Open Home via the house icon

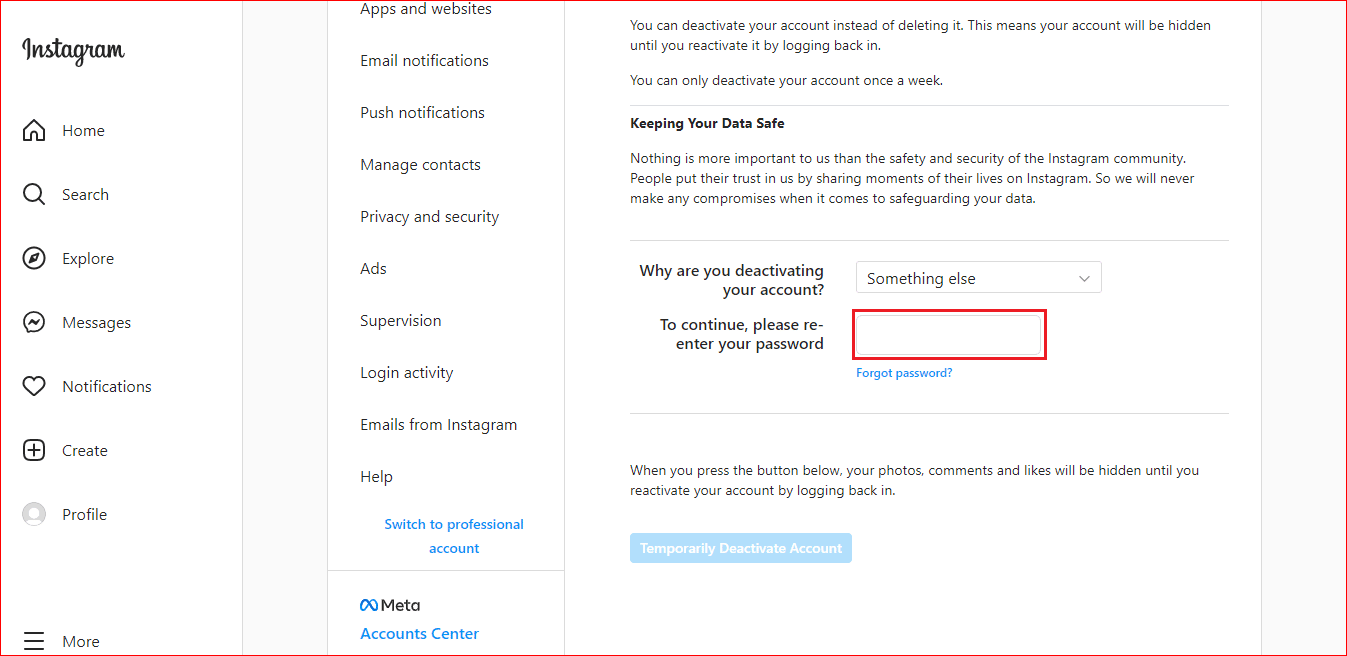(x=34, y=131)
